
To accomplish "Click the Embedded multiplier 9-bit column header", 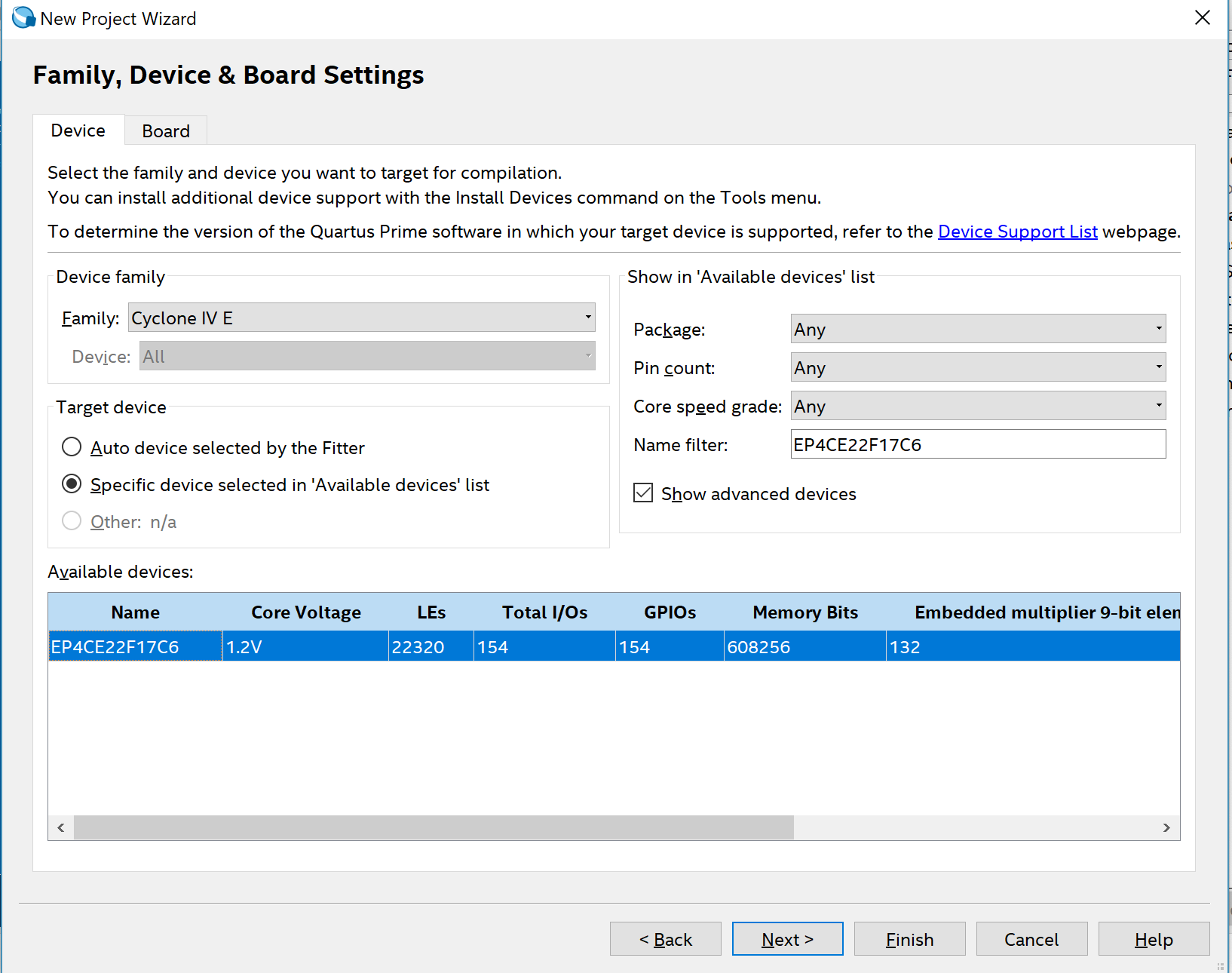I will pos(1033,612).
